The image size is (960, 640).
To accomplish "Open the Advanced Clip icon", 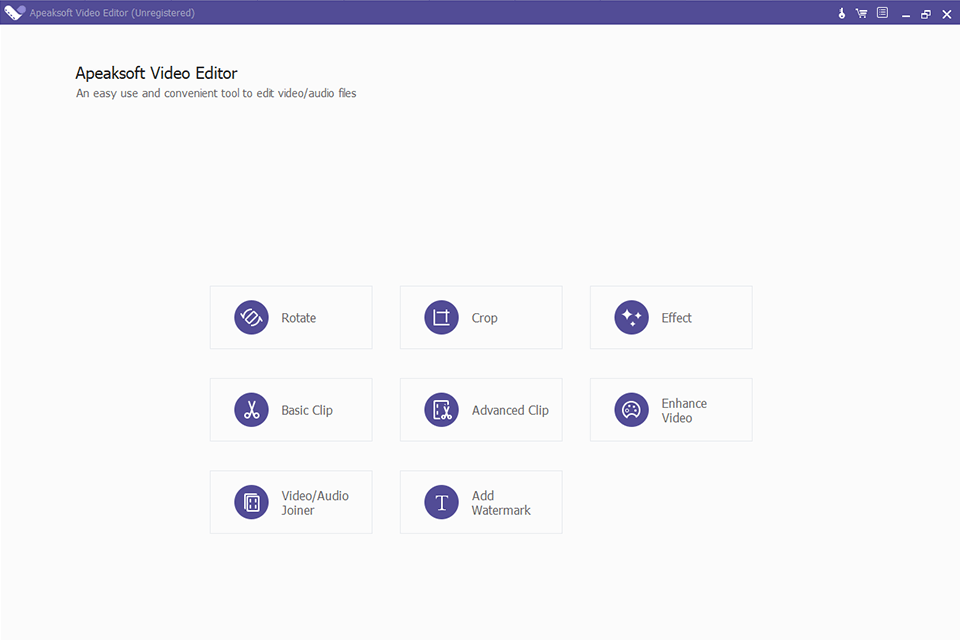I will 441,410.
